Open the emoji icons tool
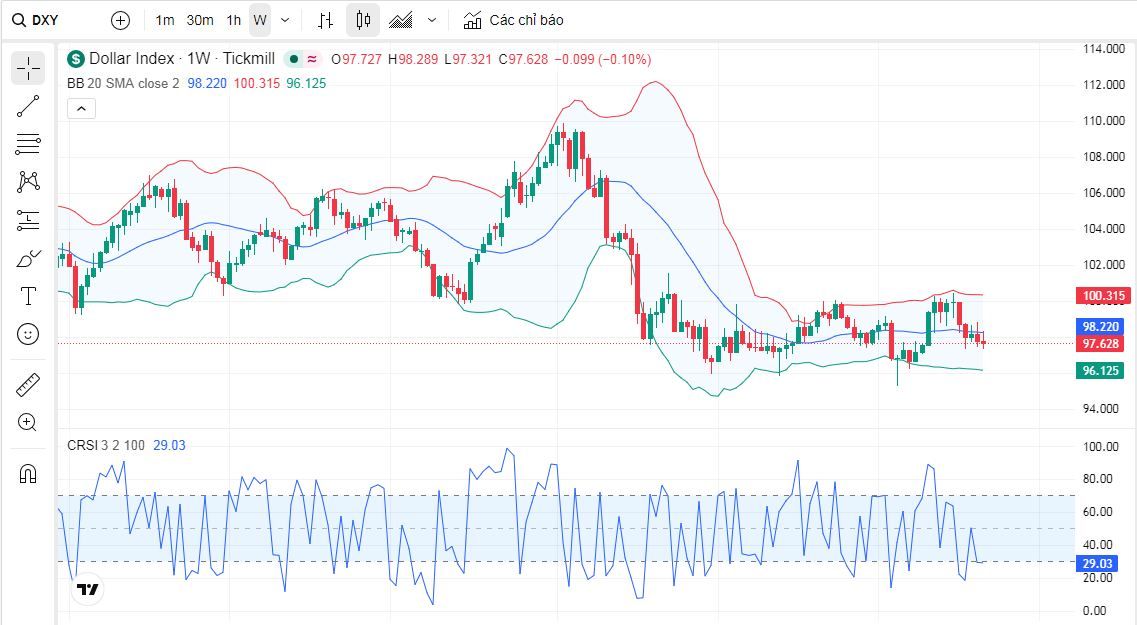The width and height of the screenshot is (1137, 625). click(28, 334)
